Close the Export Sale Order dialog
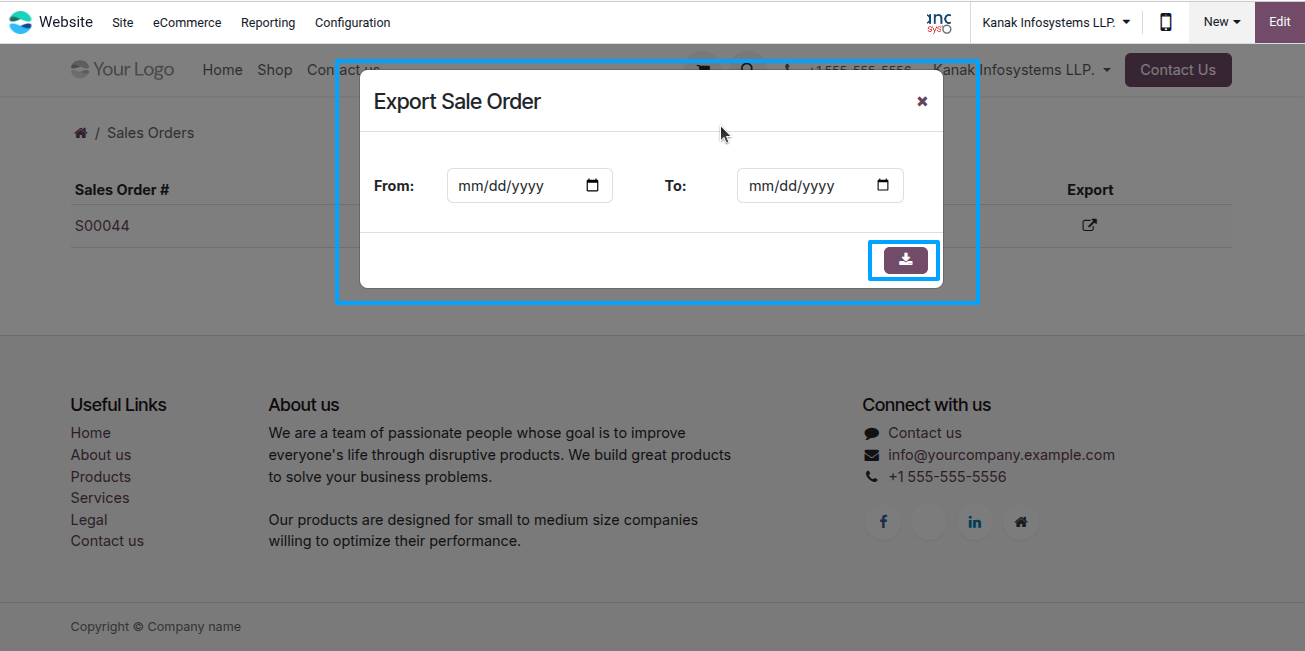Viewport: 1305px width, 651px height. [x=922, y=101]
